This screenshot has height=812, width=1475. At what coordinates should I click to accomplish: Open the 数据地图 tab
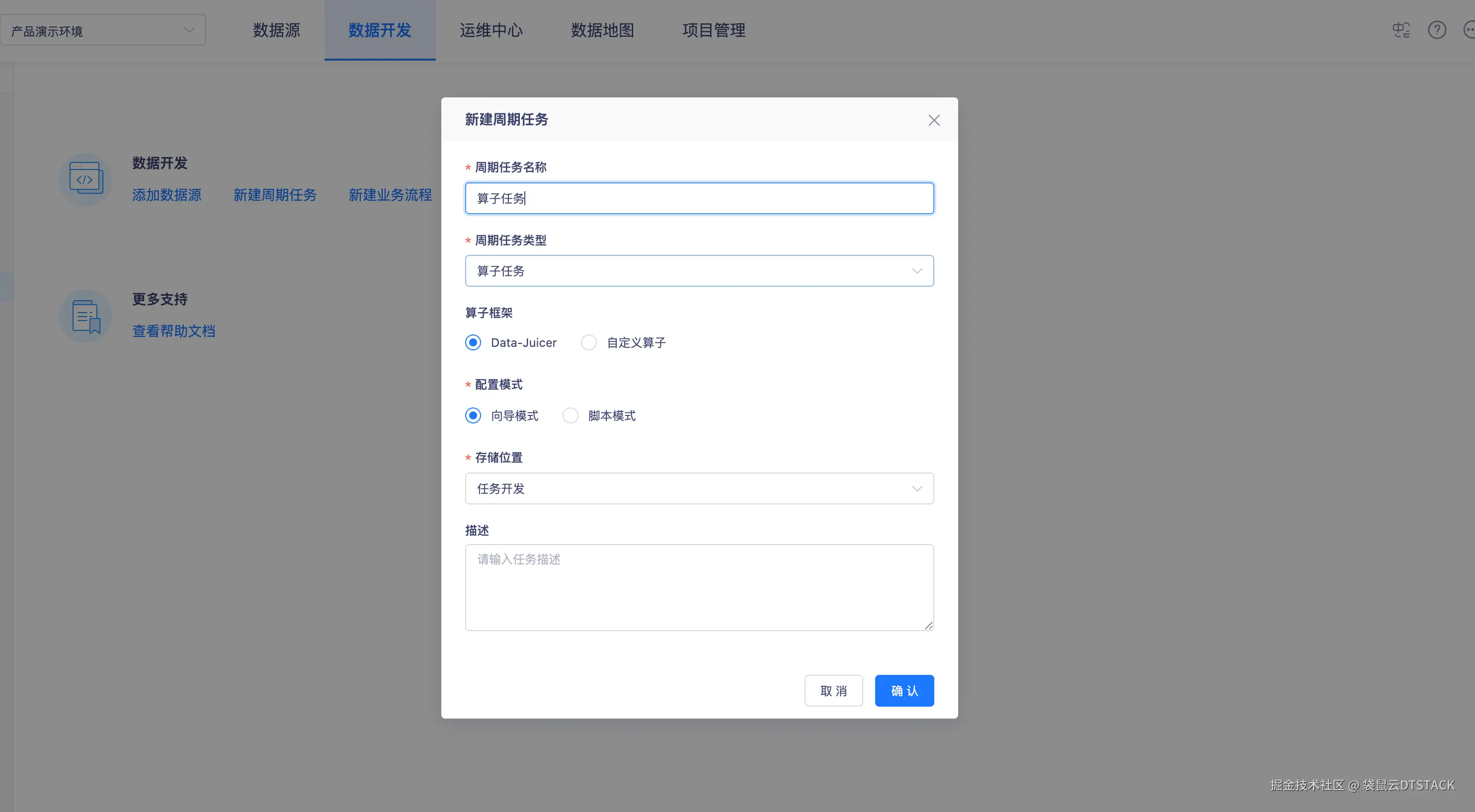602,30
